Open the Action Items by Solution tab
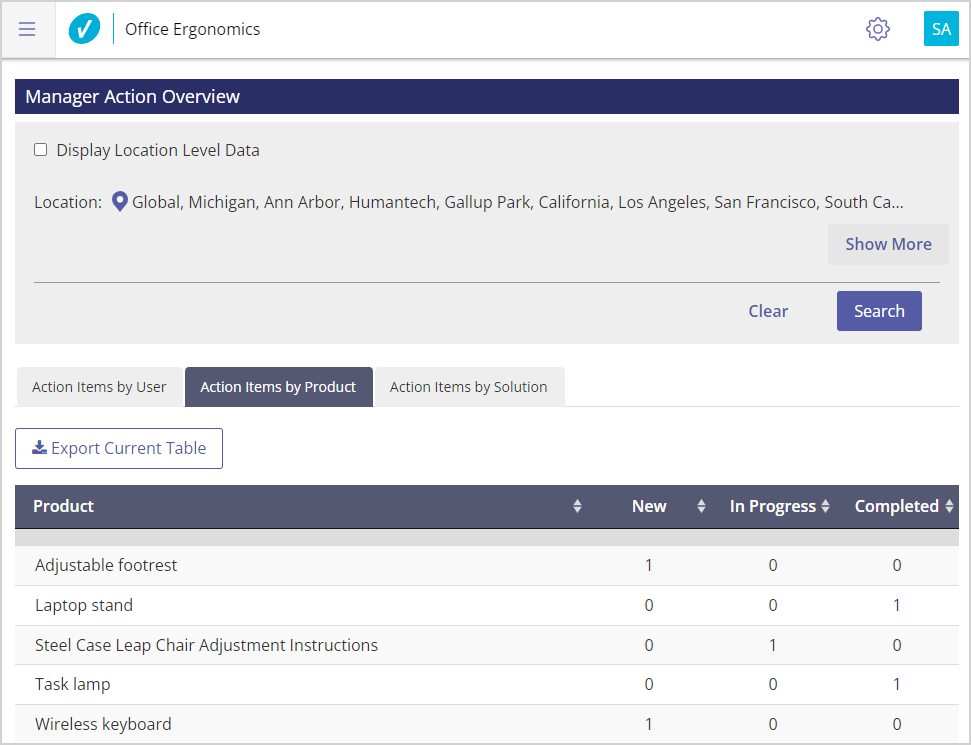The image size is (971, 745). [469, 387]
